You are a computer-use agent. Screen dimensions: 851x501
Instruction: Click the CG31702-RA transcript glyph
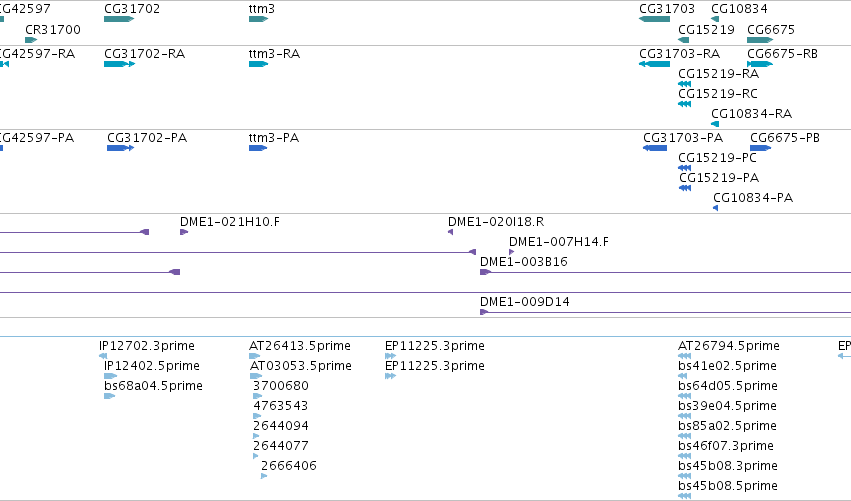coord(119,64)
